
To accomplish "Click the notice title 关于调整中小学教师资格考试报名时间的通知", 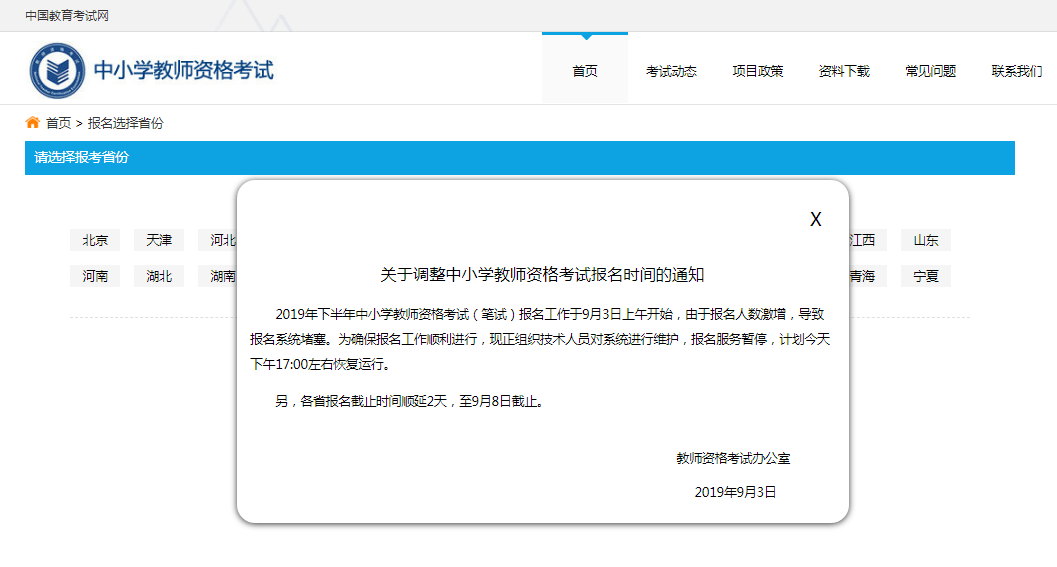I will pos(542,274).
